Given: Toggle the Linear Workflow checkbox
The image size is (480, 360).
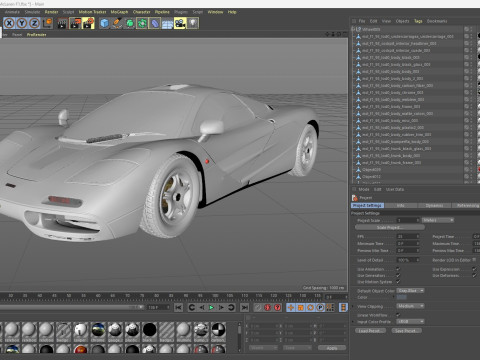Looking at the screenshot, I should pos(398,315).
